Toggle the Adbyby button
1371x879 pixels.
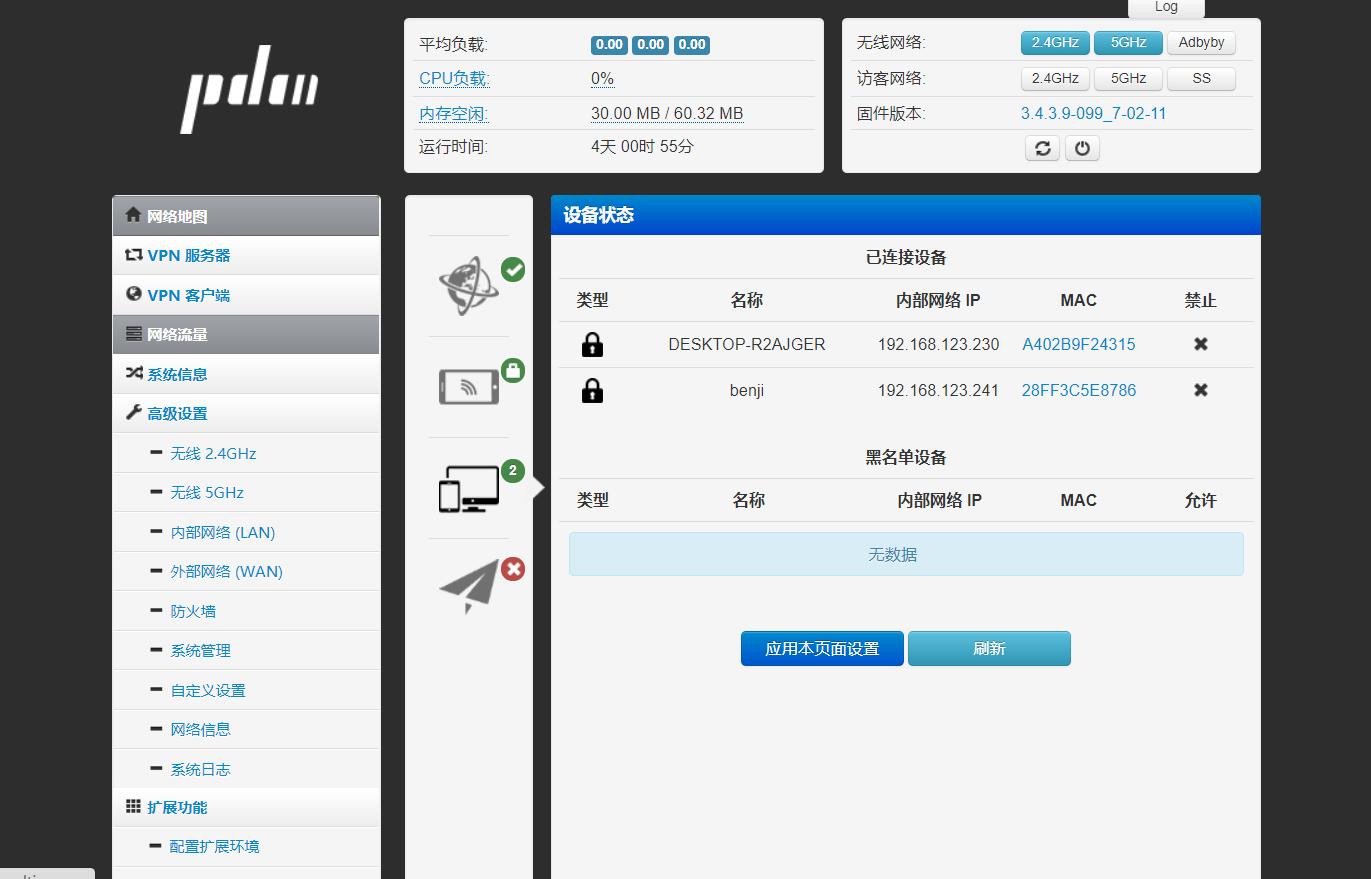click(x=1201, y=43)
